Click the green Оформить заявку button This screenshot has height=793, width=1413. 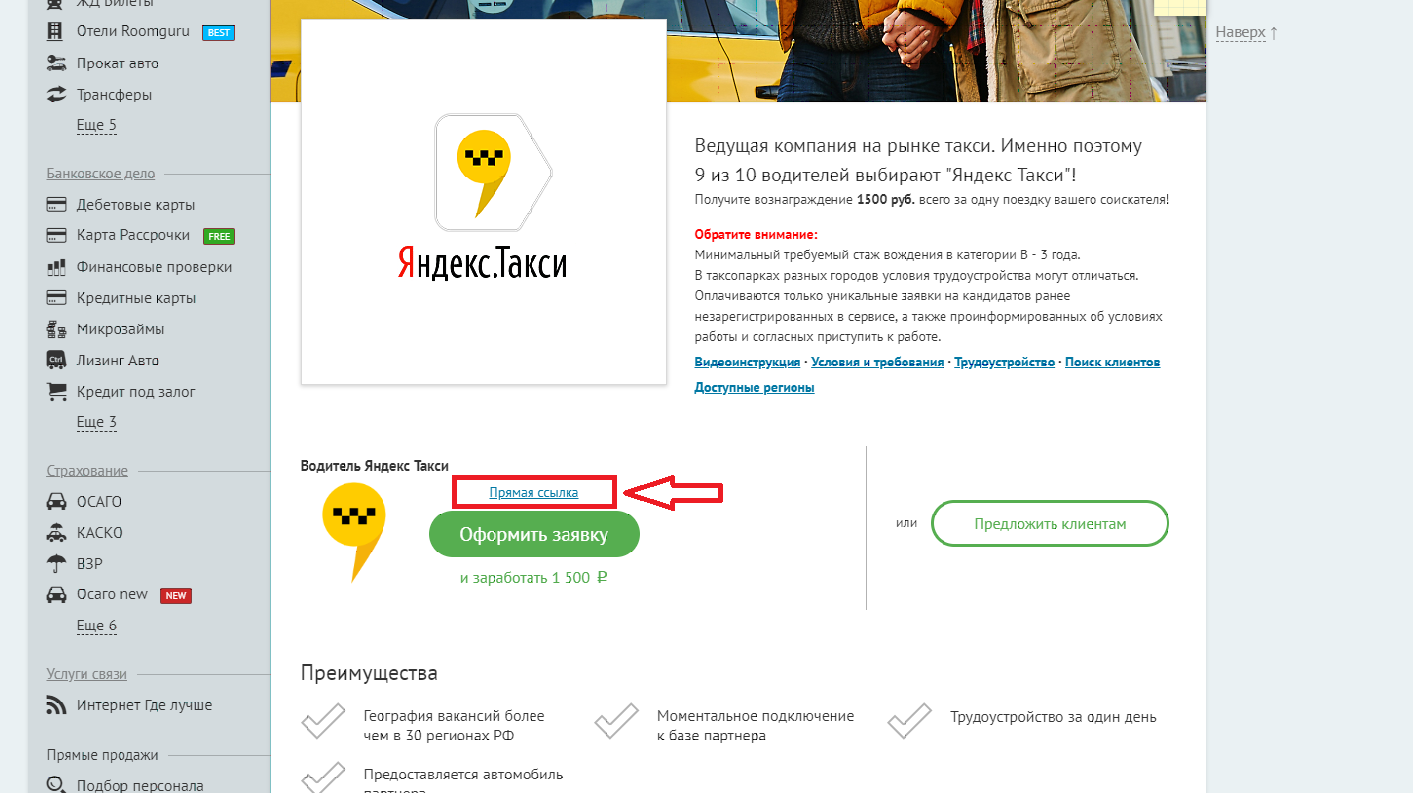click(x=534, y=535)
